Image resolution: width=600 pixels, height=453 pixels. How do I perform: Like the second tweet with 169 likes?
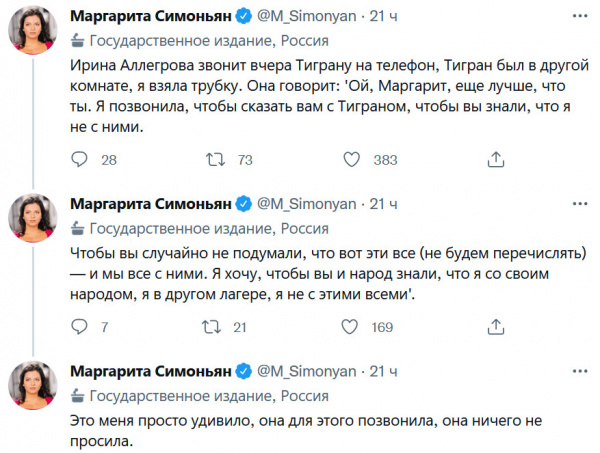pos(351,326)
